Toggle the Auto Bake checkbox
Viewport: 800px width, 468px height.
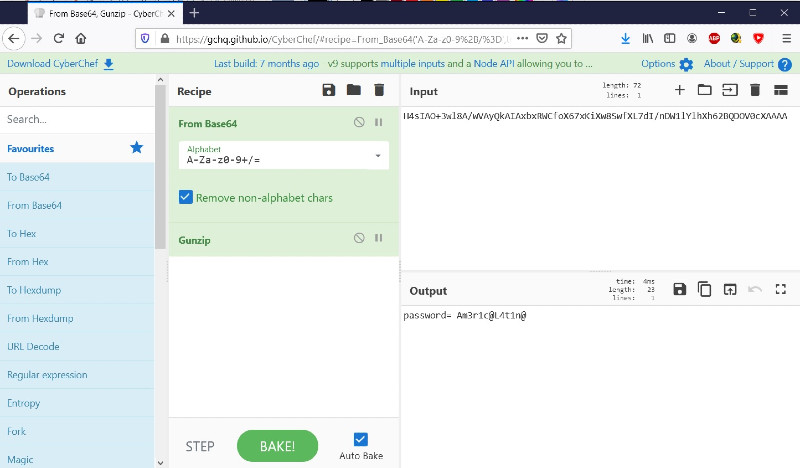click(x=360, y=439)
